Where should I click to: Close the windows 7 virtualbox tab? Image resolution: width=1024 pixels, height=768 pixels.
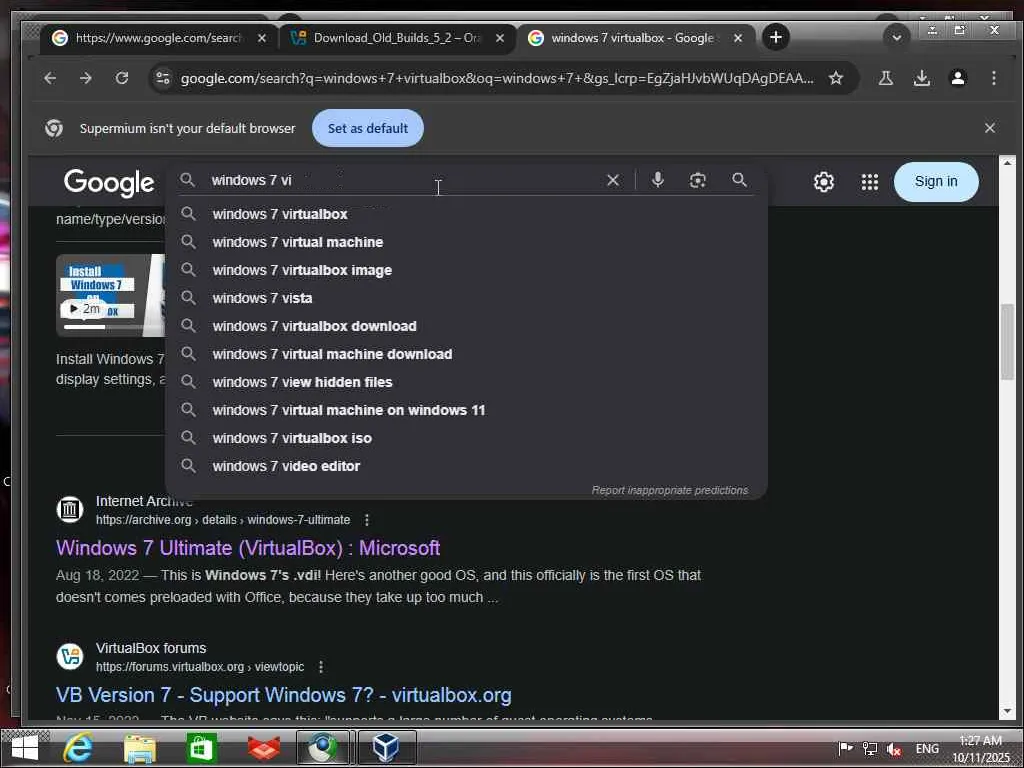737,38
